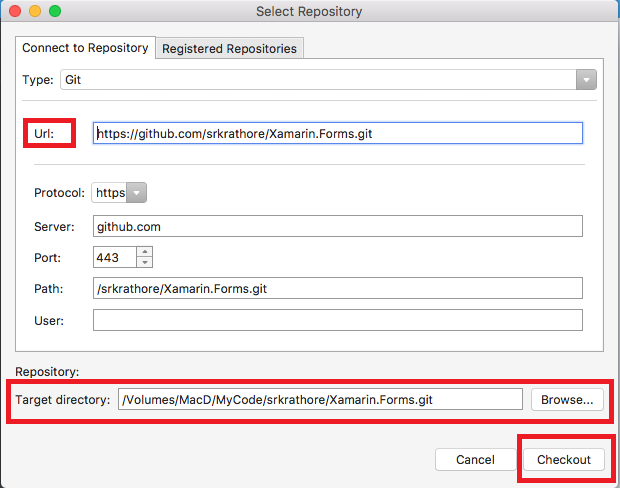Edit the Path field text

(338, 288)
